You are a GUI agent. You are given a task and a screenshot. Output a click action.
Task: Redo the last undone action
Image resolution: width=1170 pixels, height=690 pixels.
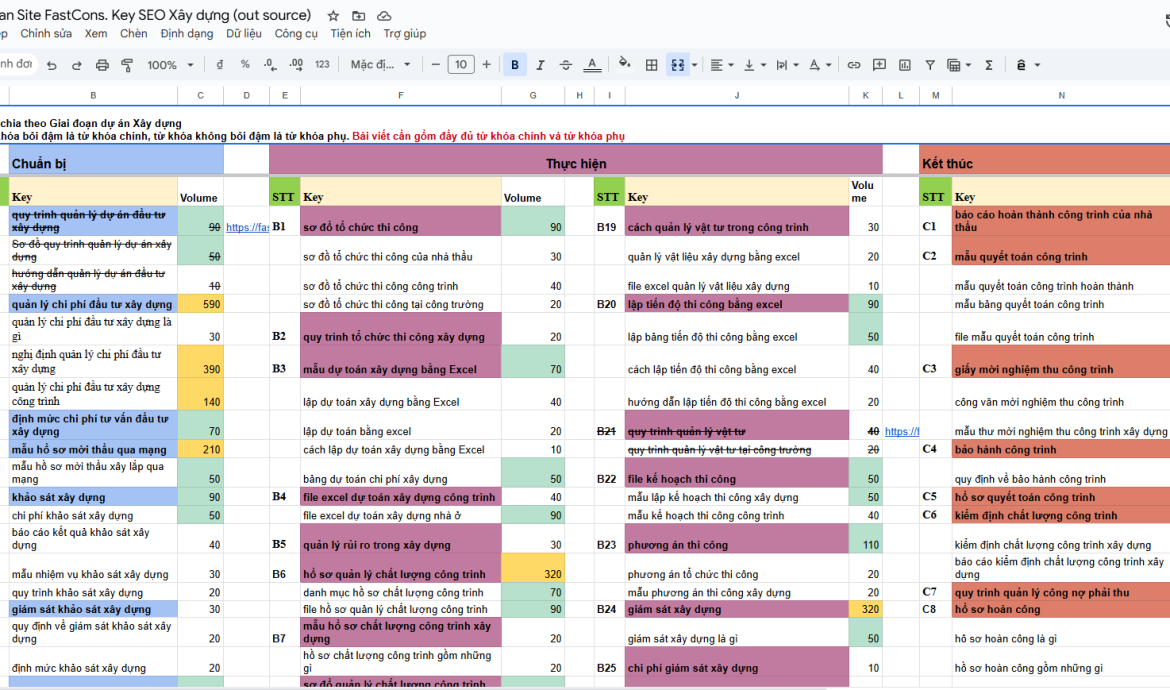77,65
